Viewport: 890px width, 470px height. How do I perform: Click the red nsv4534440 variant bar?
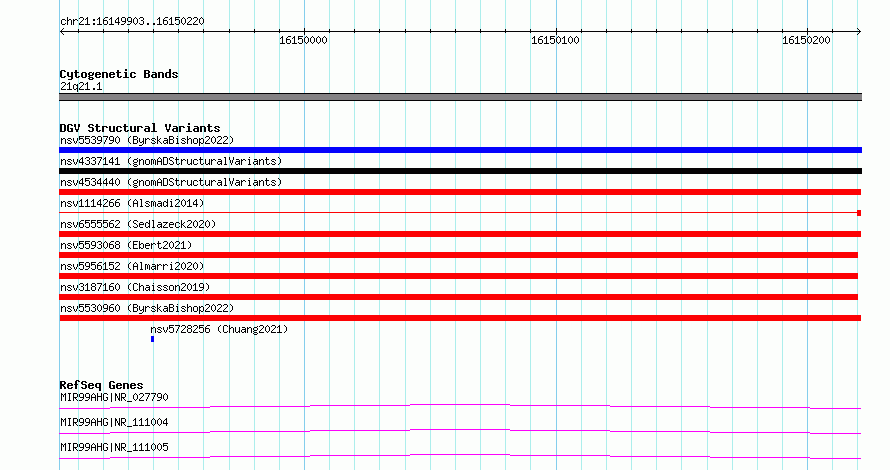(x=460, y=192)
